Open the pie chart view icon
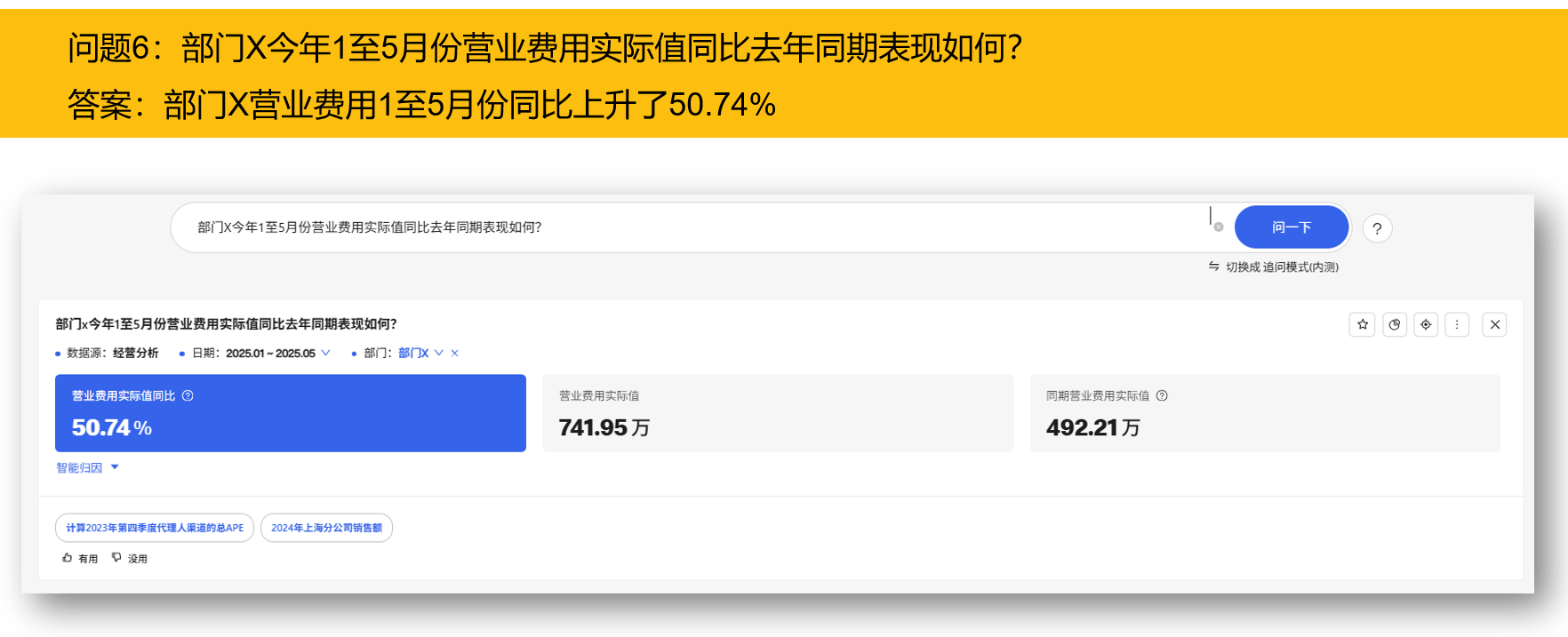Screen dimensions: 1568x637 tap(1395, 325)
